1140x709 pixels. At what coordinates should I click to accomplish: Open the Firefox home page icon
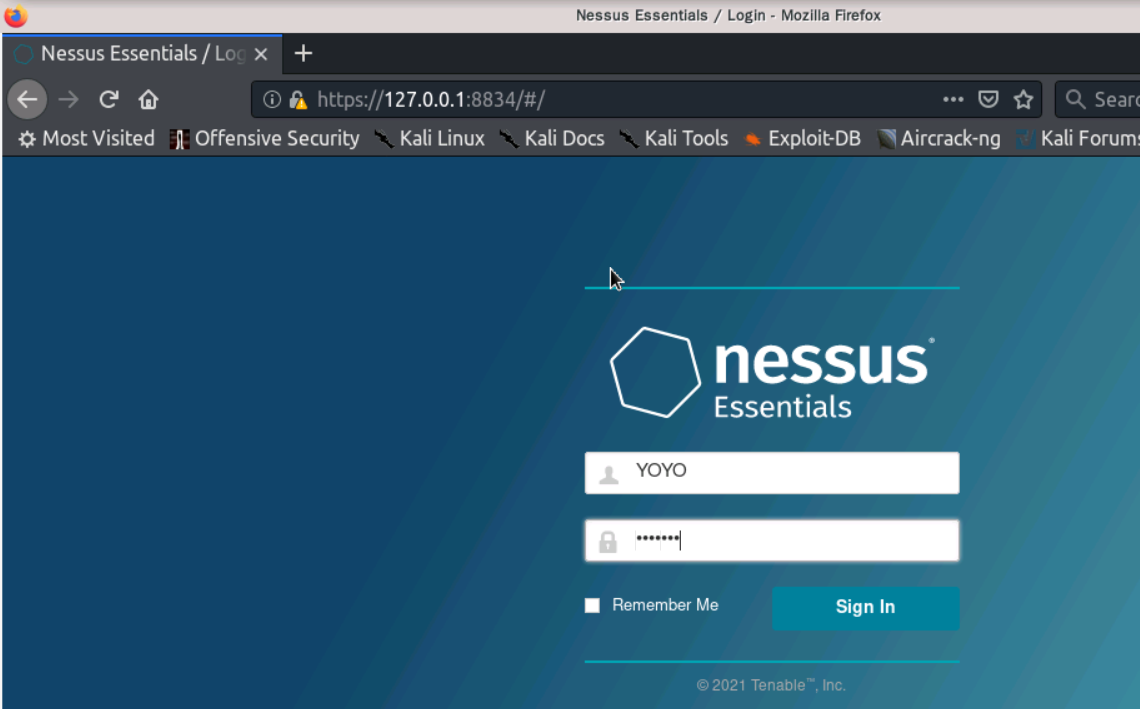pos(148,100)
